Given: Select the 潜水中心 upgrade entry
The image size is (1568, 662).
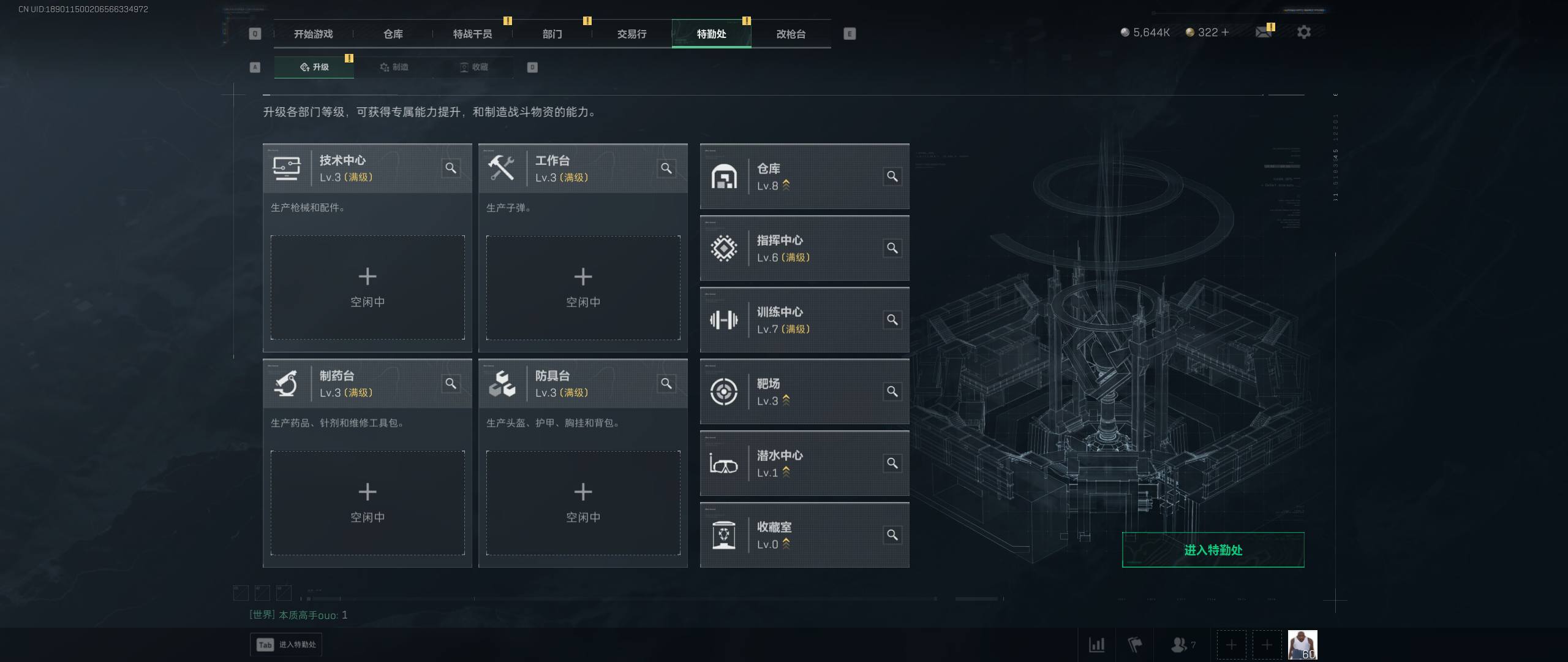Looking at the screenshot, I should [805, 463].
